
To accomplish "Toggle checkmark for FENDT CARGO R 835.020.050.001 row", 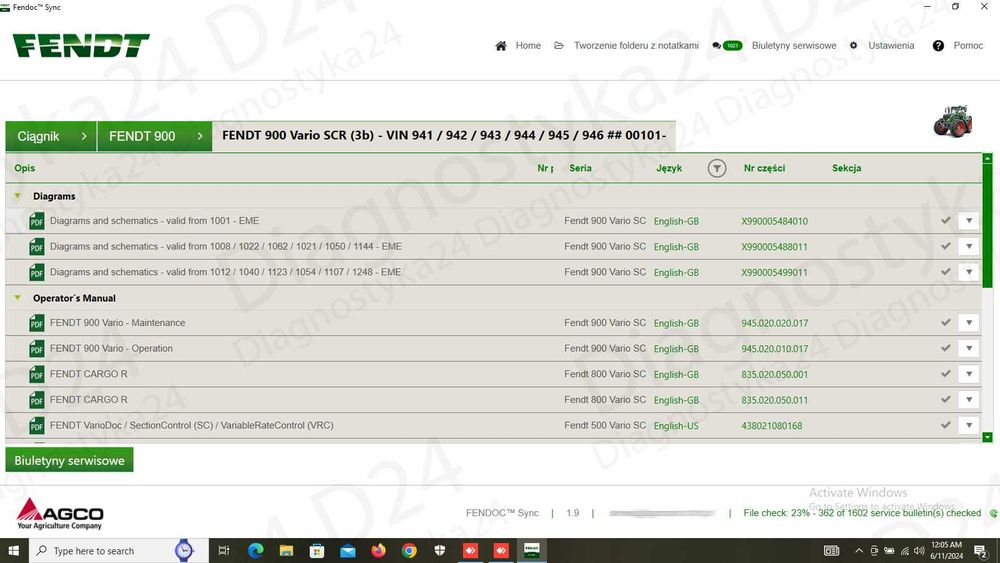I will (x=945, y=374).
